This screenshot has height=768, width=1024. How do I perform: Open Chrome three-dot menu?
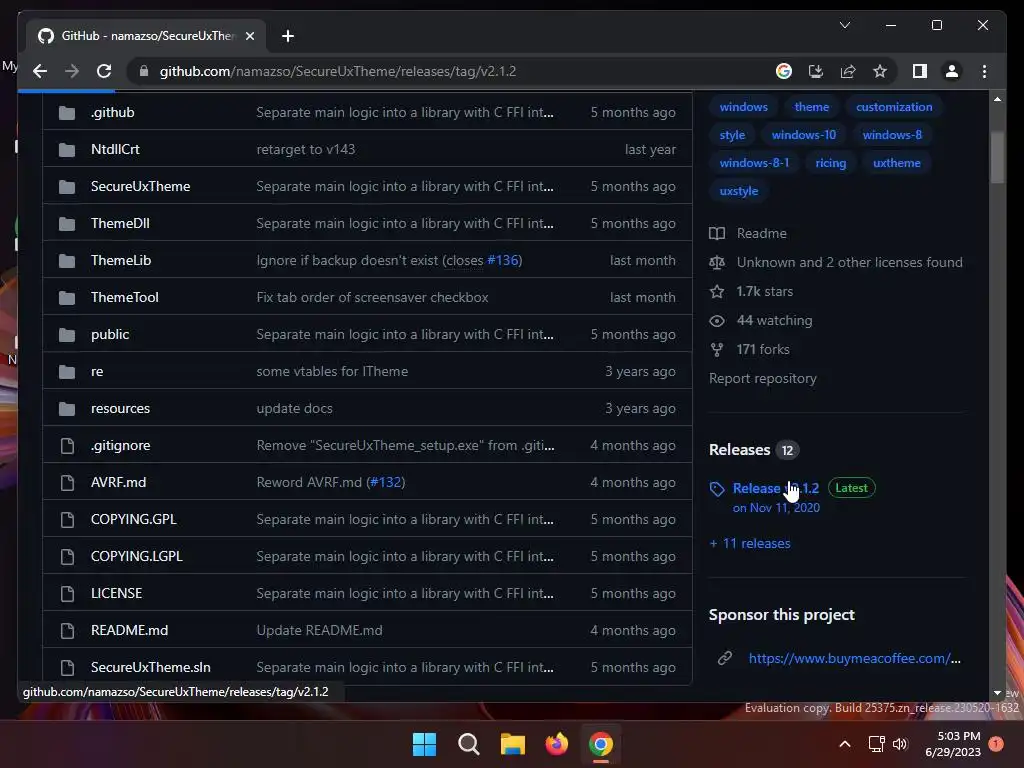[984, 71]
